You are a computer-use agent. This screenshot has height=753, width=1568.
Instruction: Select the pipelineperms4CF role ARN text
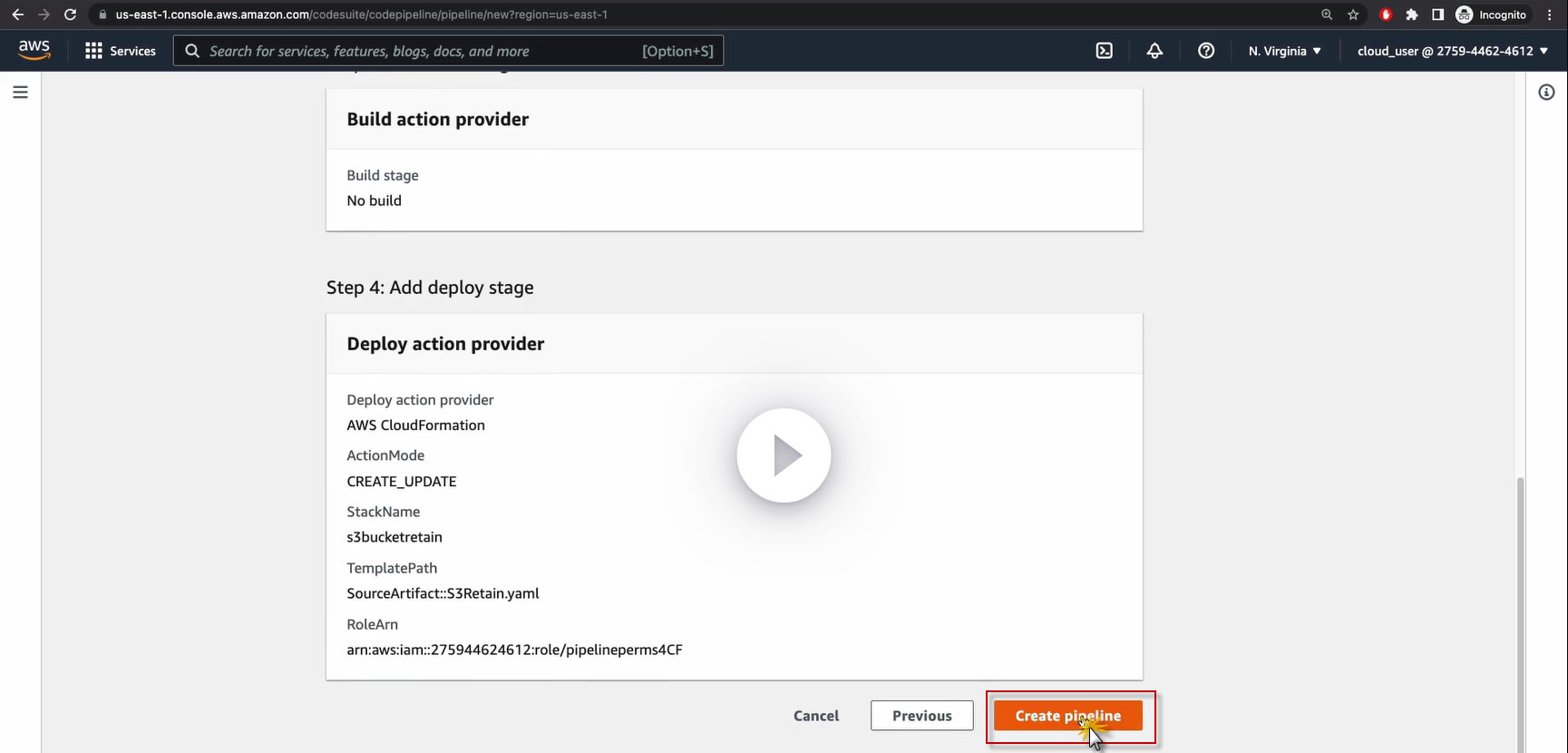(514, 650)
